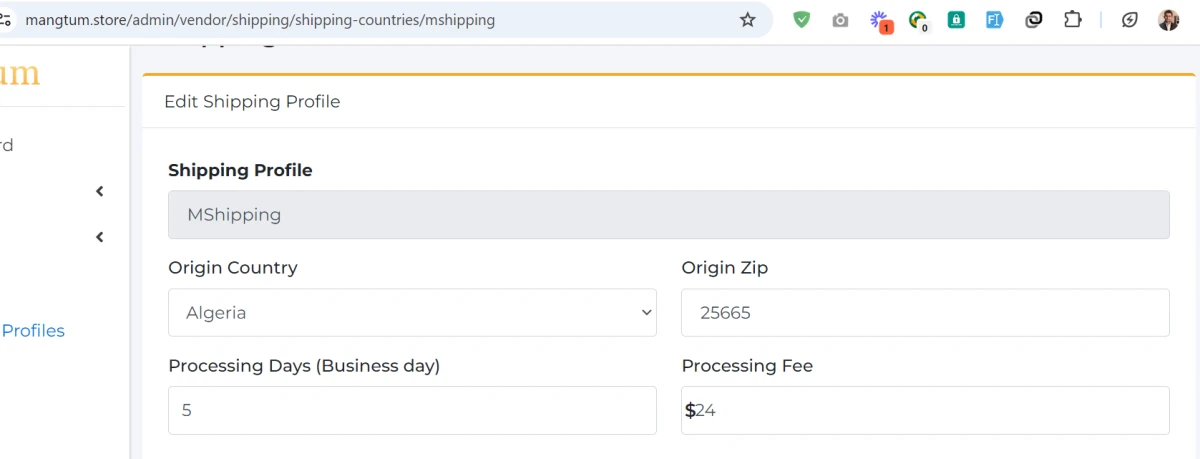
Task: Open the green circular extension showing 0
Action: (x=917, y=20)
